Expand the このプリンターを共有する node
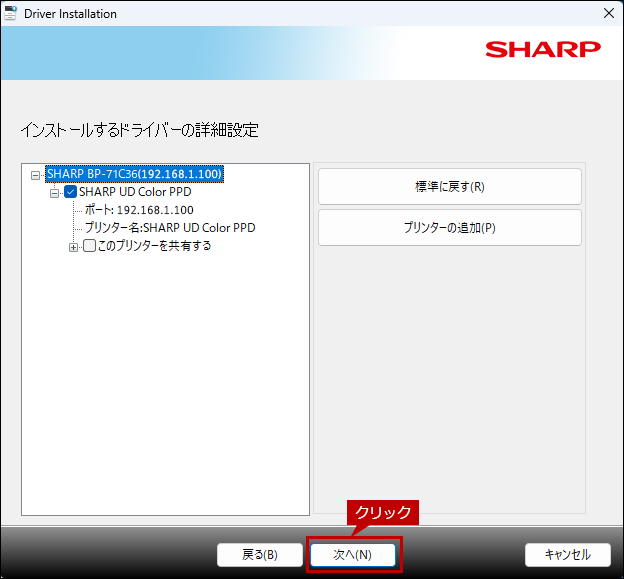The height and width of the screenshot is (579, 624). pos(73,247)
